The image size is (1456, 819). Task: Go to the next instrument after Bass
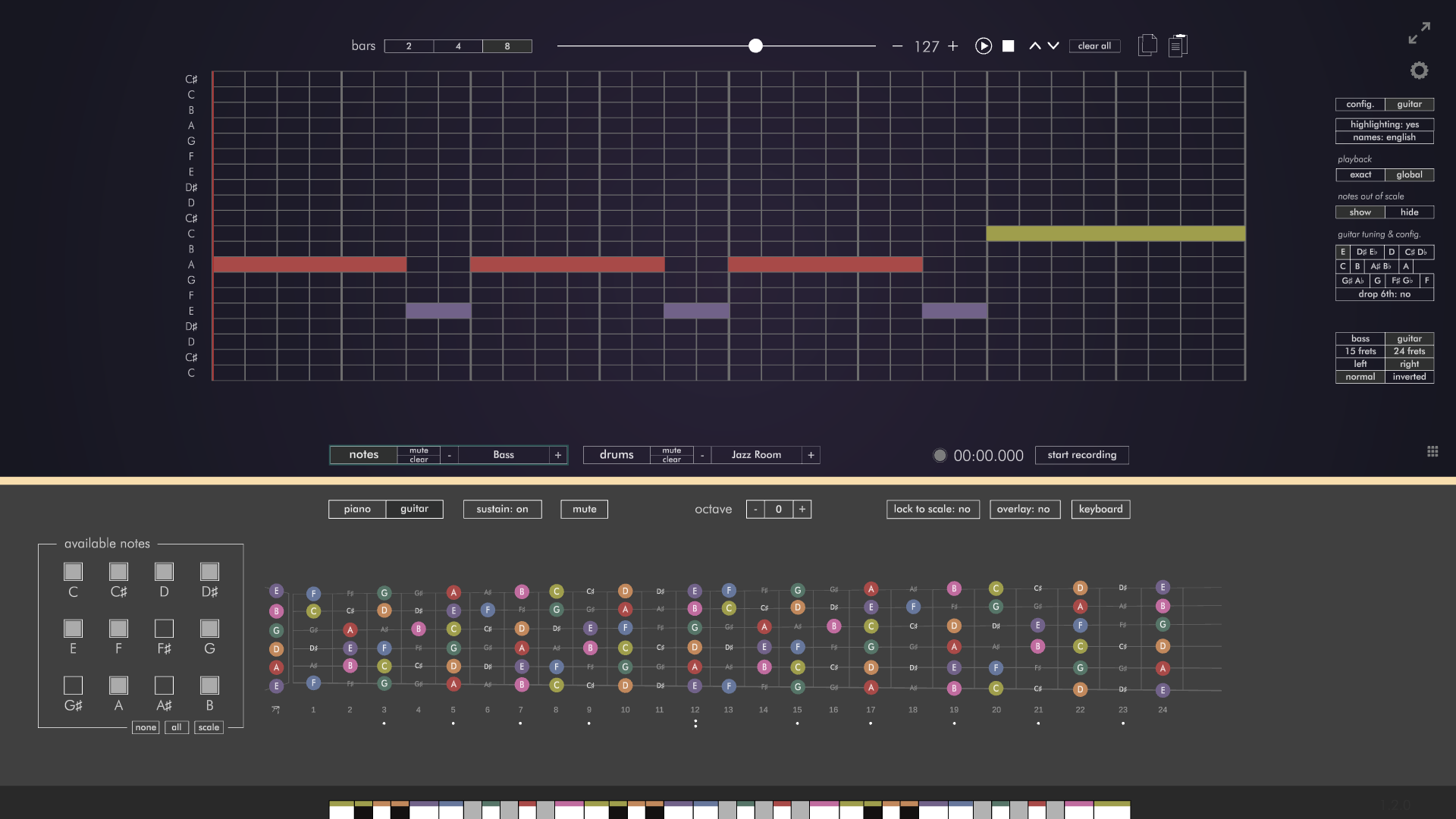click(558, 455)
